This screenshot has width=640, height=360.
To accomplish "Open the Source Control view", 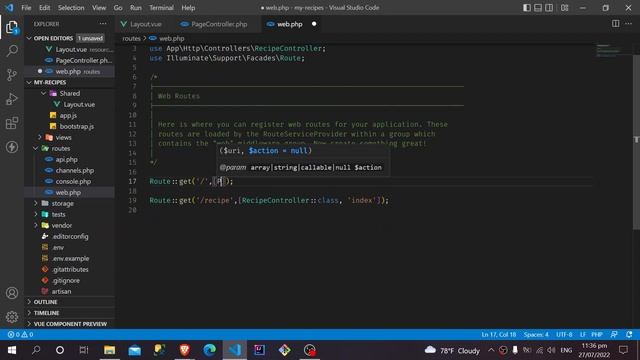I will point(12,75).
